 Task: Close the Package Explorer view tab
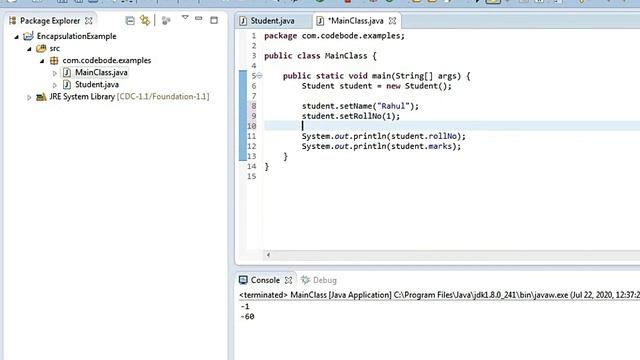click(89, 20)
